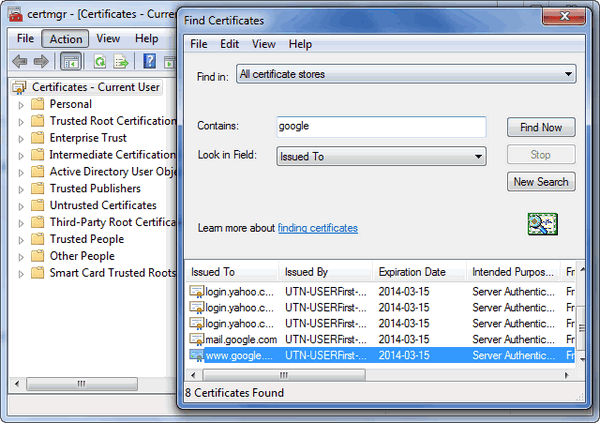Click the Untrusted Certificates folder icon
Screen dimensions: 600x423
point(38,205)
